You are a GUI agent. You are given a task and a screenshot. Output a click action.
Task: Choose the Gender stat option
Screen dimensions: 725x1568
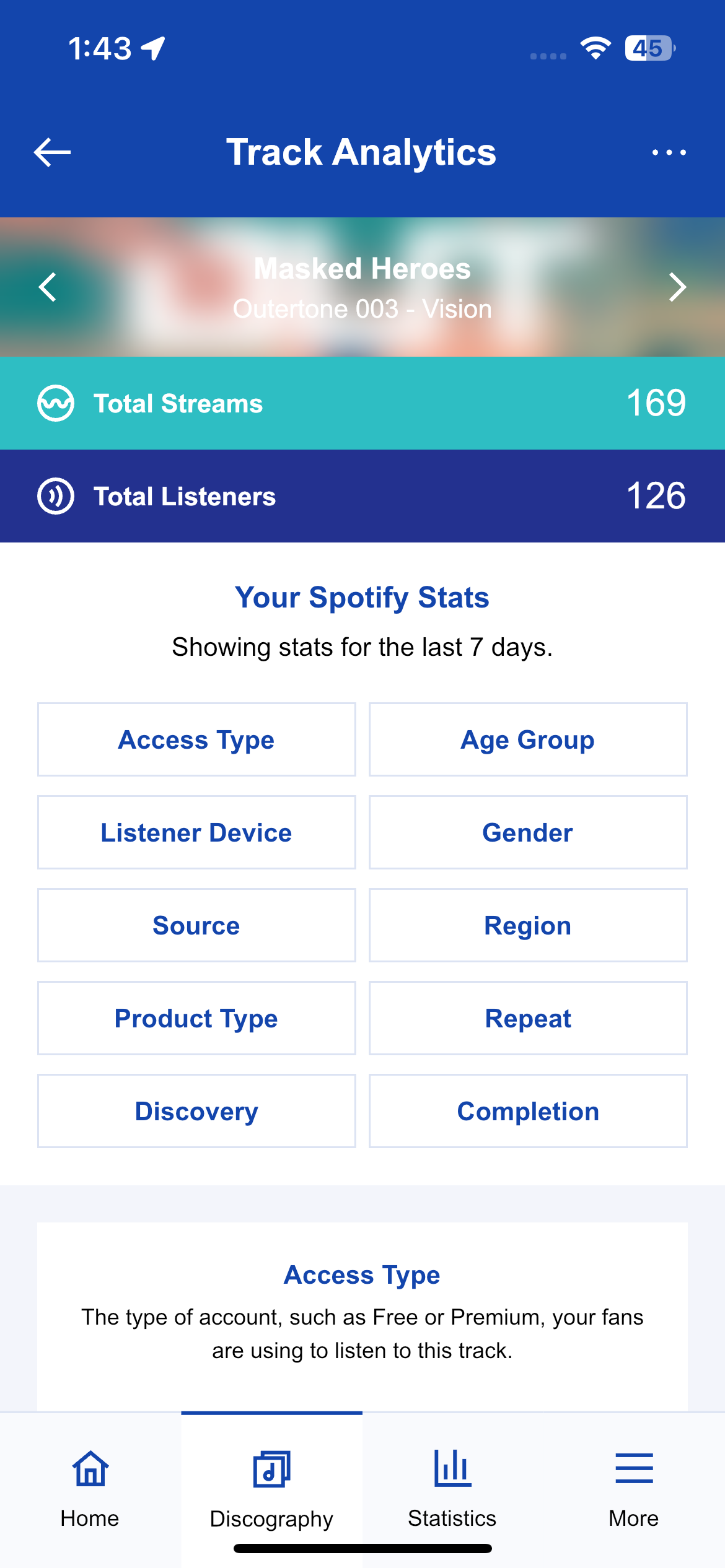(x=528, y=832)
